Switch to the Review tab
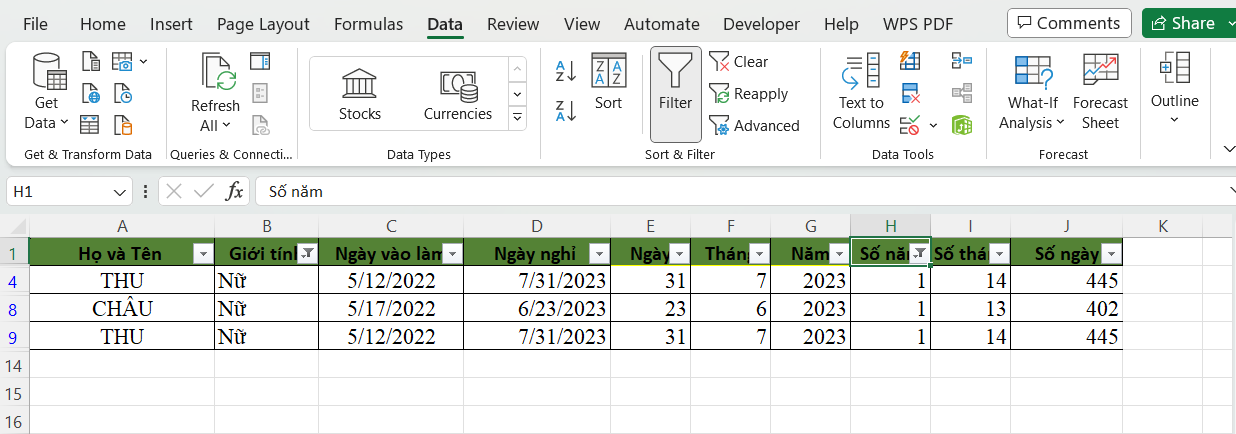The image size is (1236, 434). pyautogui.click(x=513, y=24)
